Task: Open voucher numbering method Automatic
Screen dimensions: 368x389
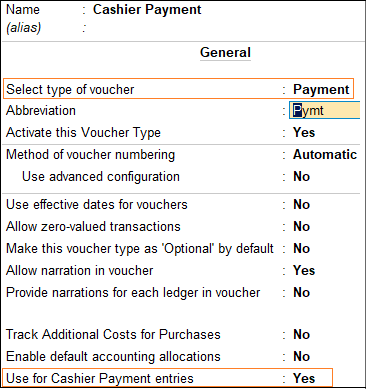Action: coord(325,154)
